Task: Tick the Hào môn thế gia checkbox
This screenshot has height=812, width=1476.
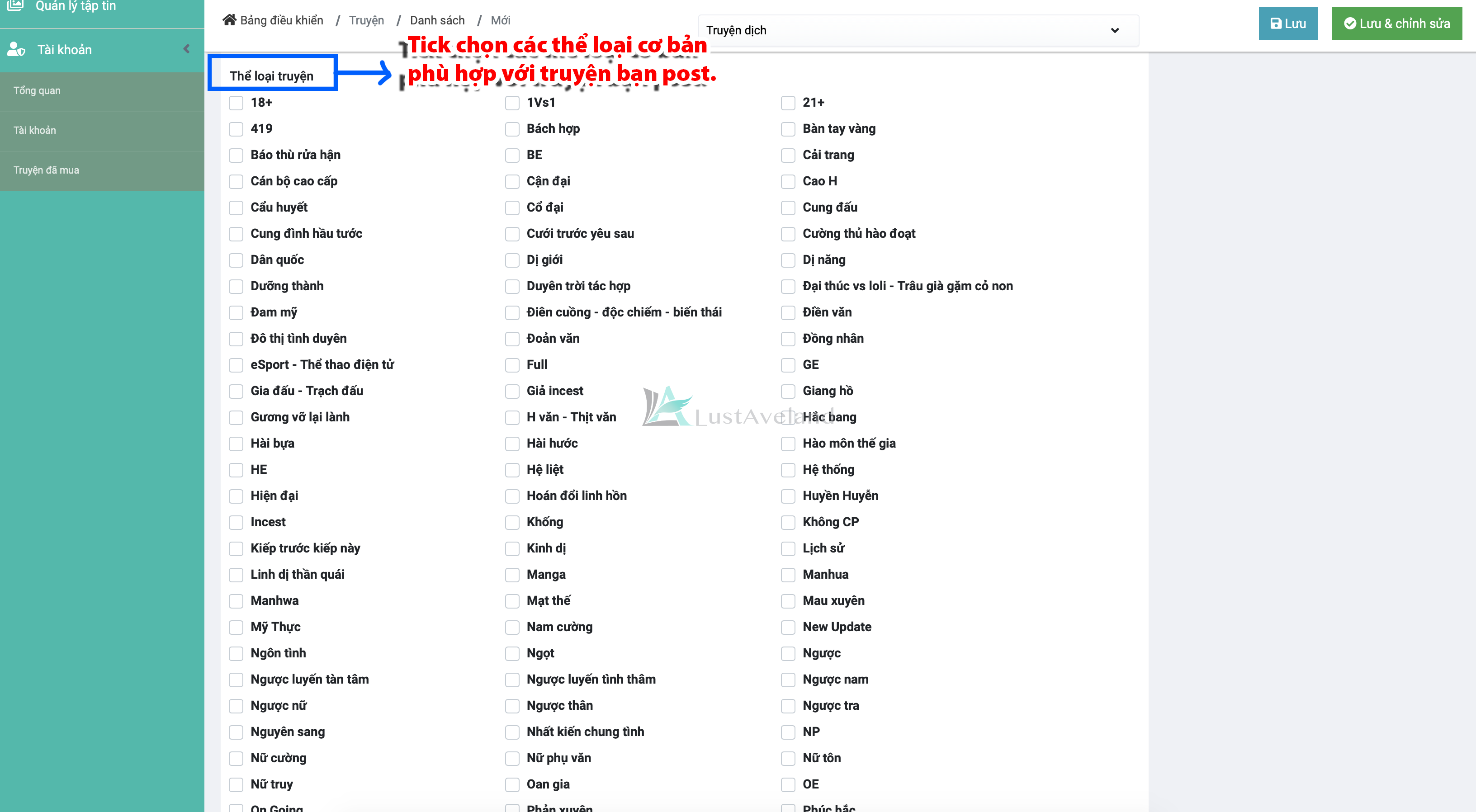Action: 789,444
